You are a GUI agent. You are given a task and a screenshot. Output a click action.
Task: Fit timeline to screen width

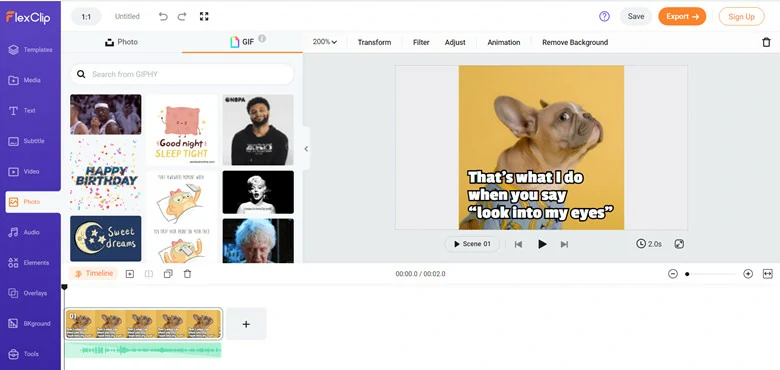[768, 274]
